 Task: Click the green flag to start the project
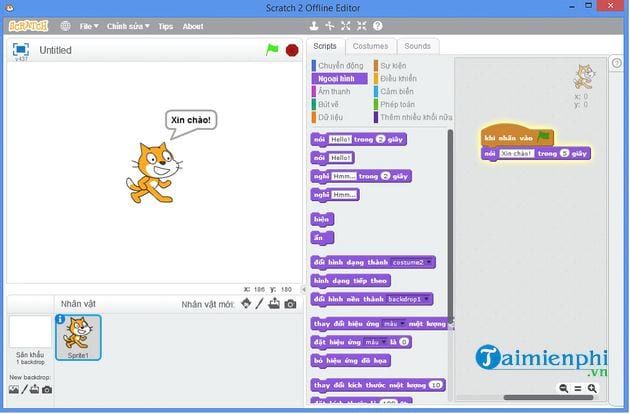[272, 50]
